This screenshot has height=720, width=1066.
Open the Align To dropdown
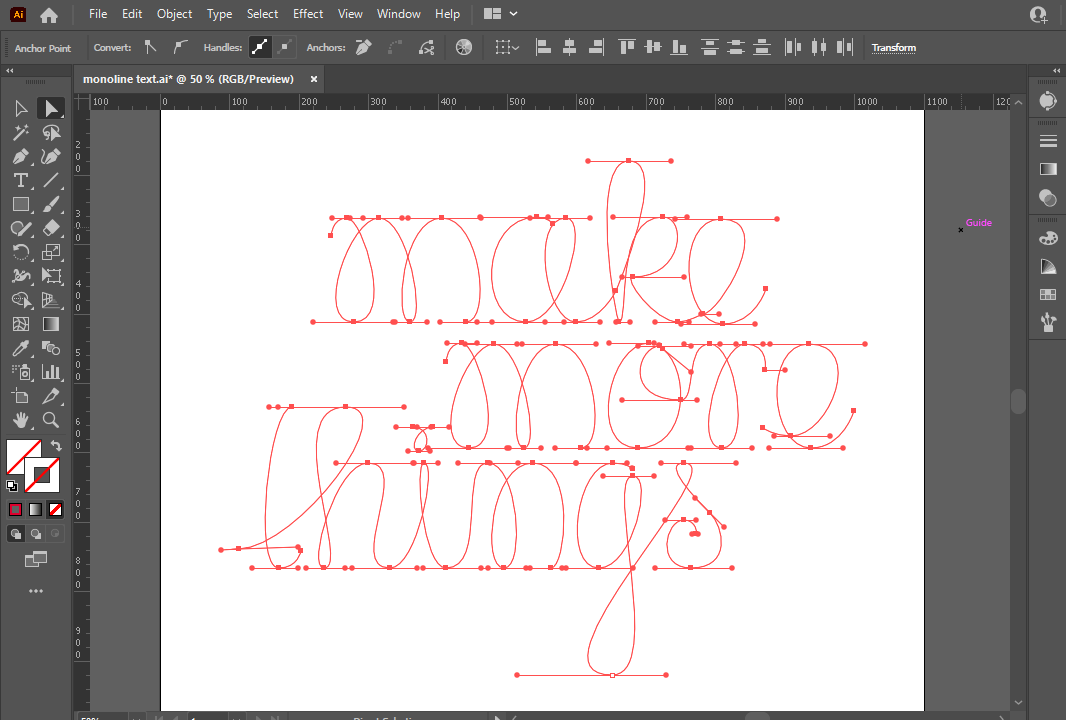[x=506, y=47]
